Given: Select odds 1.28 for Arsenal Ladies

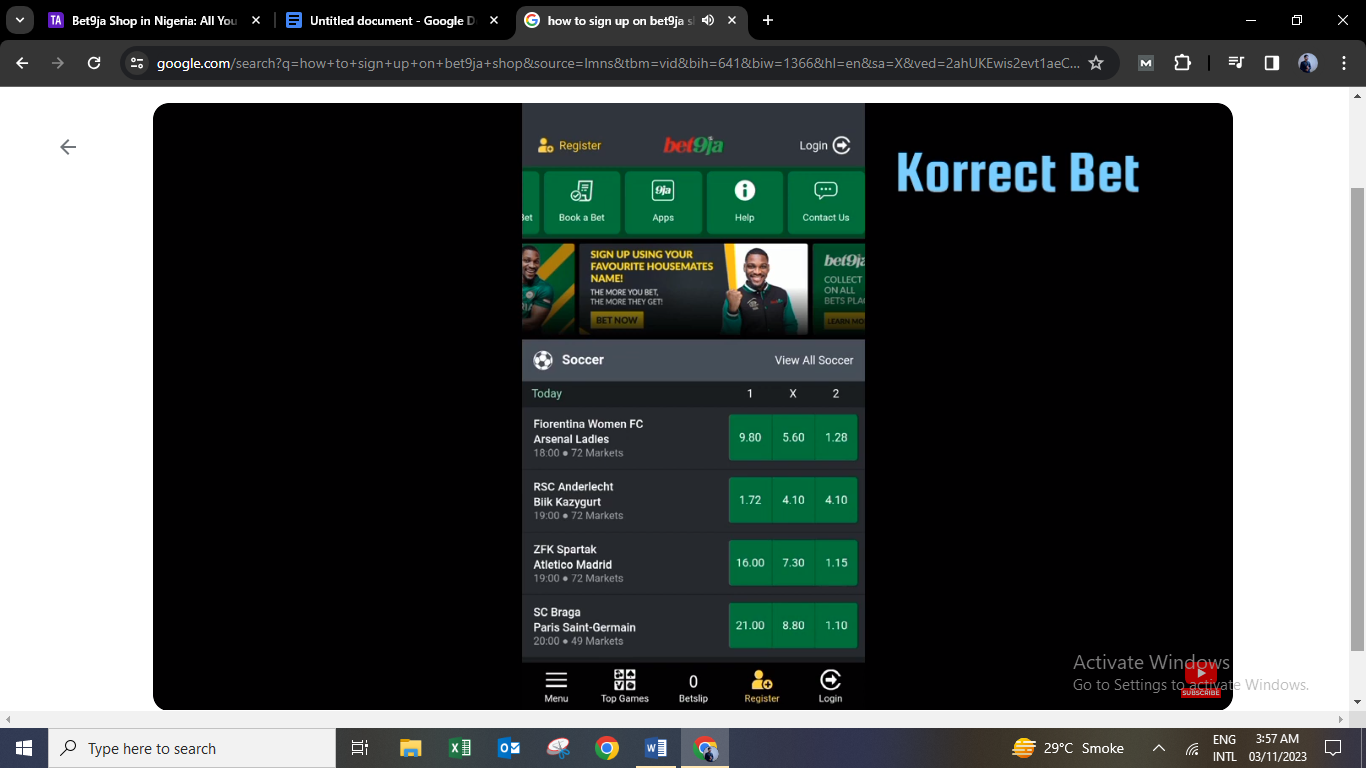Looking at the screenshot, I should tap(836, 437).
